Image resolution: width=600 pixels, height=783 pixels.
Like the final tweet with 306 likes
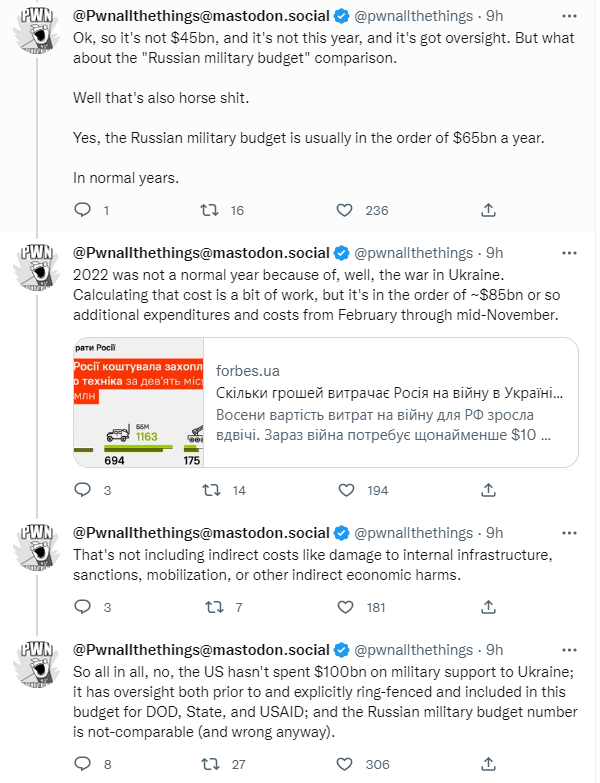point(343,764)
